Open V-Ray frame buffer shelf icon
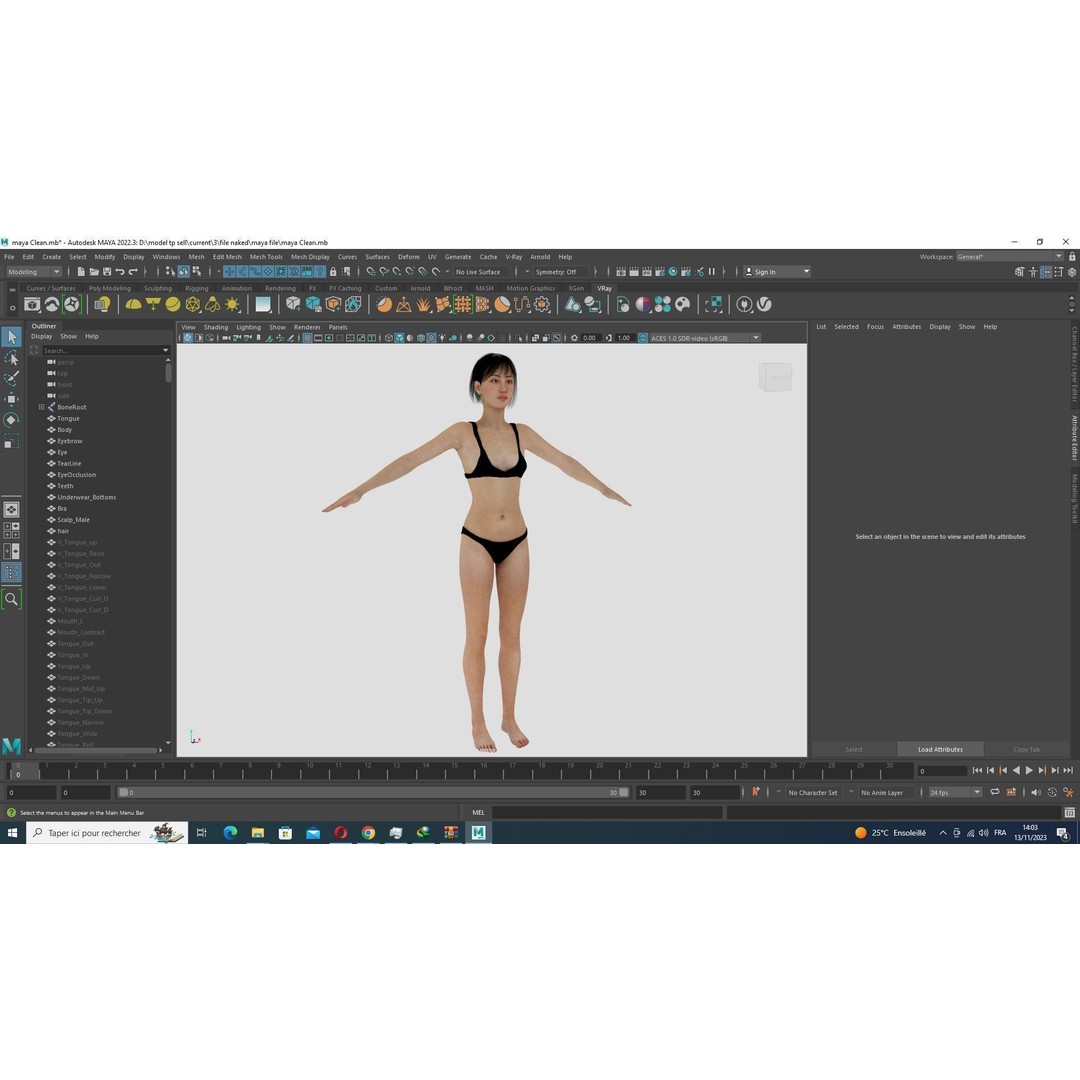The height and width of the screenshot is (1080, 1080). pos(32,304)
